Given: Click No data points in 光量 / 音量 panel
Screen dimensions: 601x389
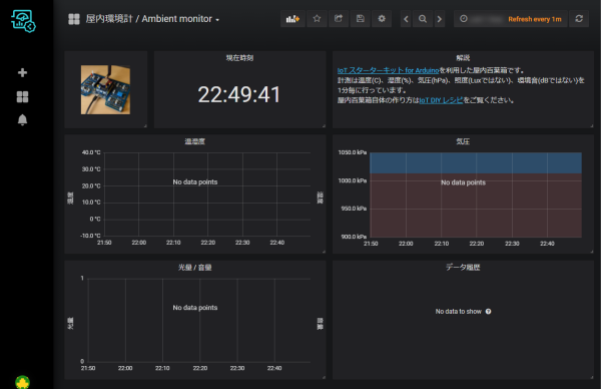Looking at the screenshot, I should (x=195, y=308).
